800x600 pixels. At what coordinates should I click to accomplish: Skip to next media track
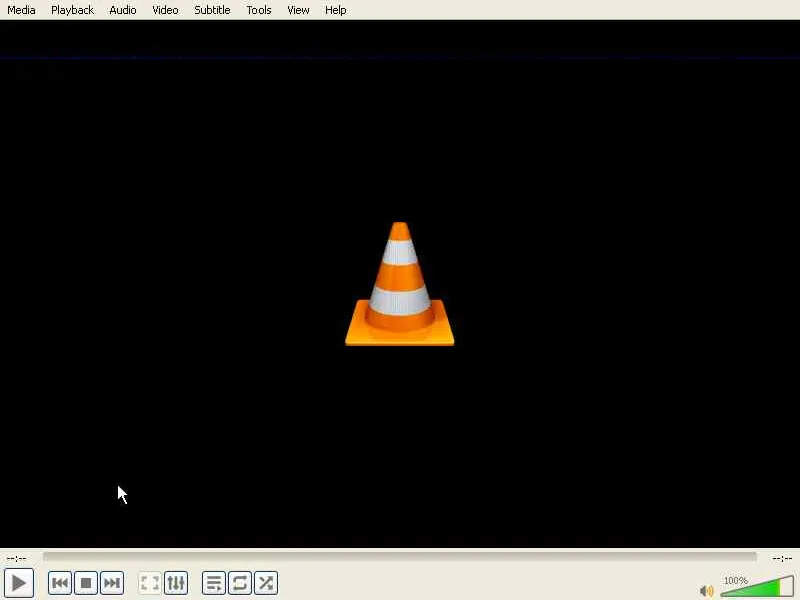[112, 583]
